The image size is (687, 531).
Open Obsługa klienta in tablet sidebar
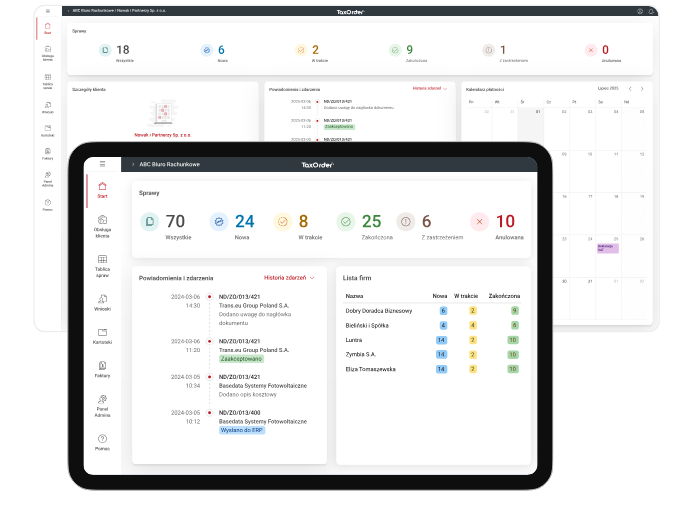pos(102,224)
